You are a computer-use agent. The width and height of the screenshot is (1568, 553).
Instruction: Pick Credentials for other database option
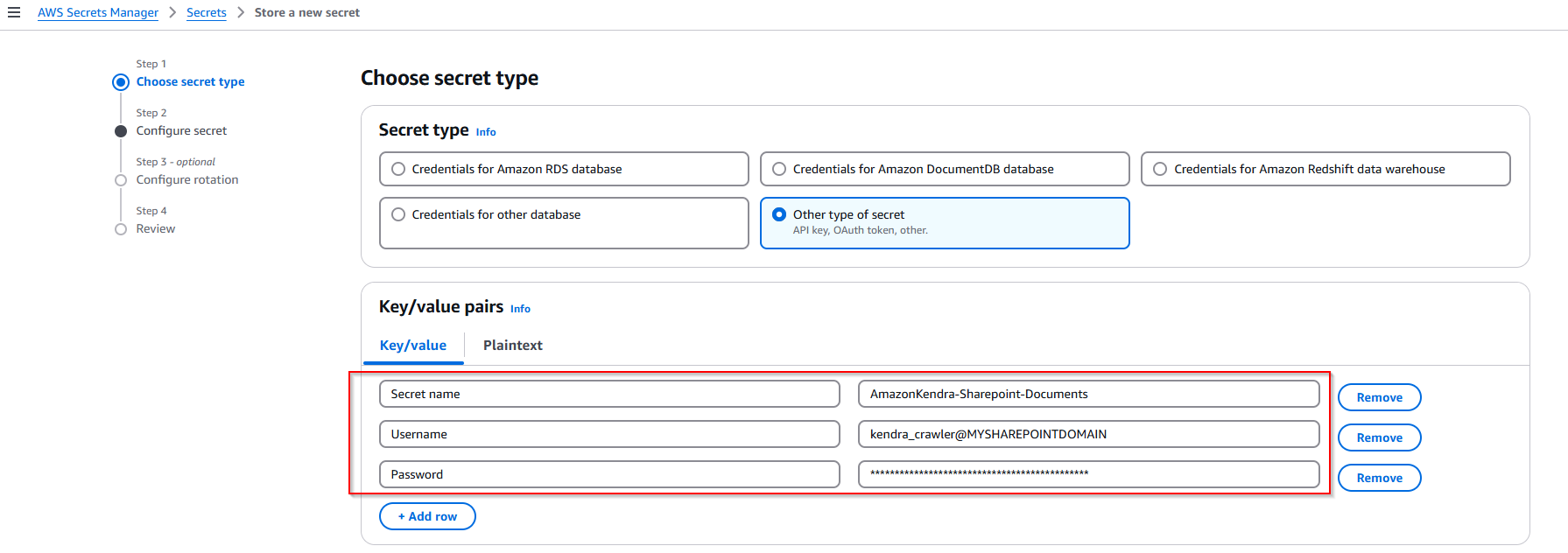coord(398,214)
